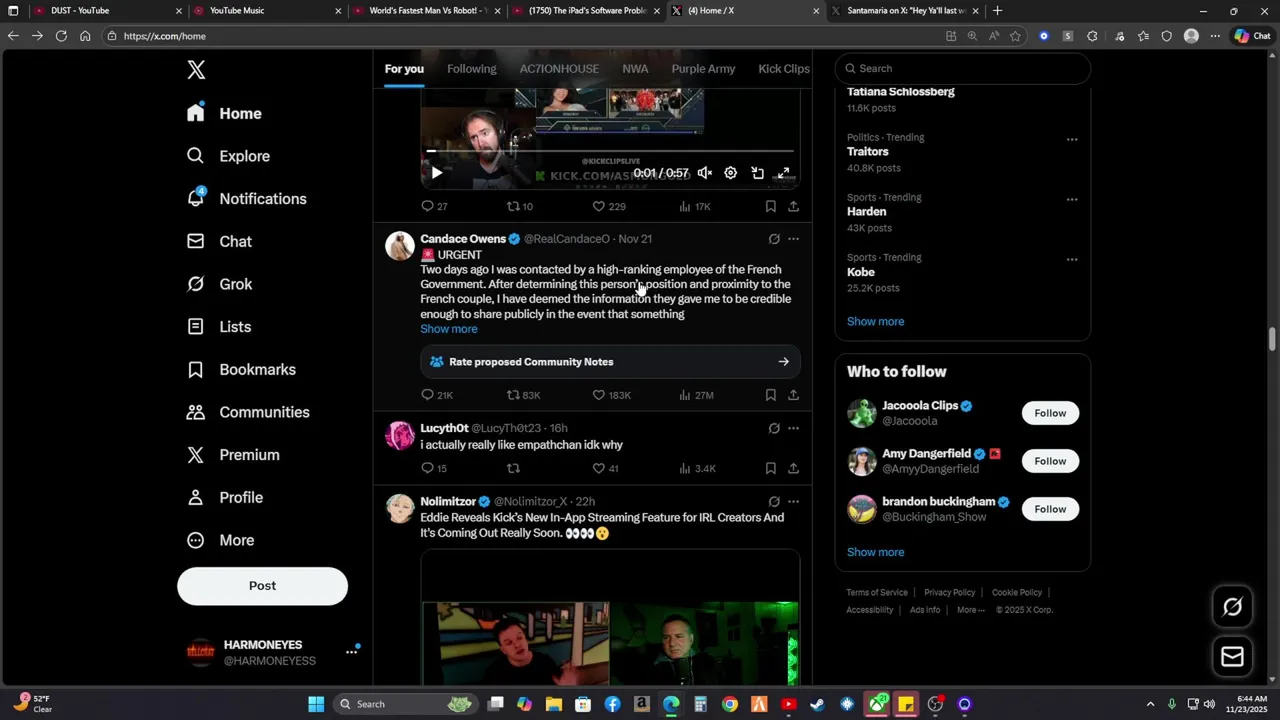Viewport: 1280px width, 720px height.
Task: Reply to LucythOt post with 15 replies
Action: point(434,468)
